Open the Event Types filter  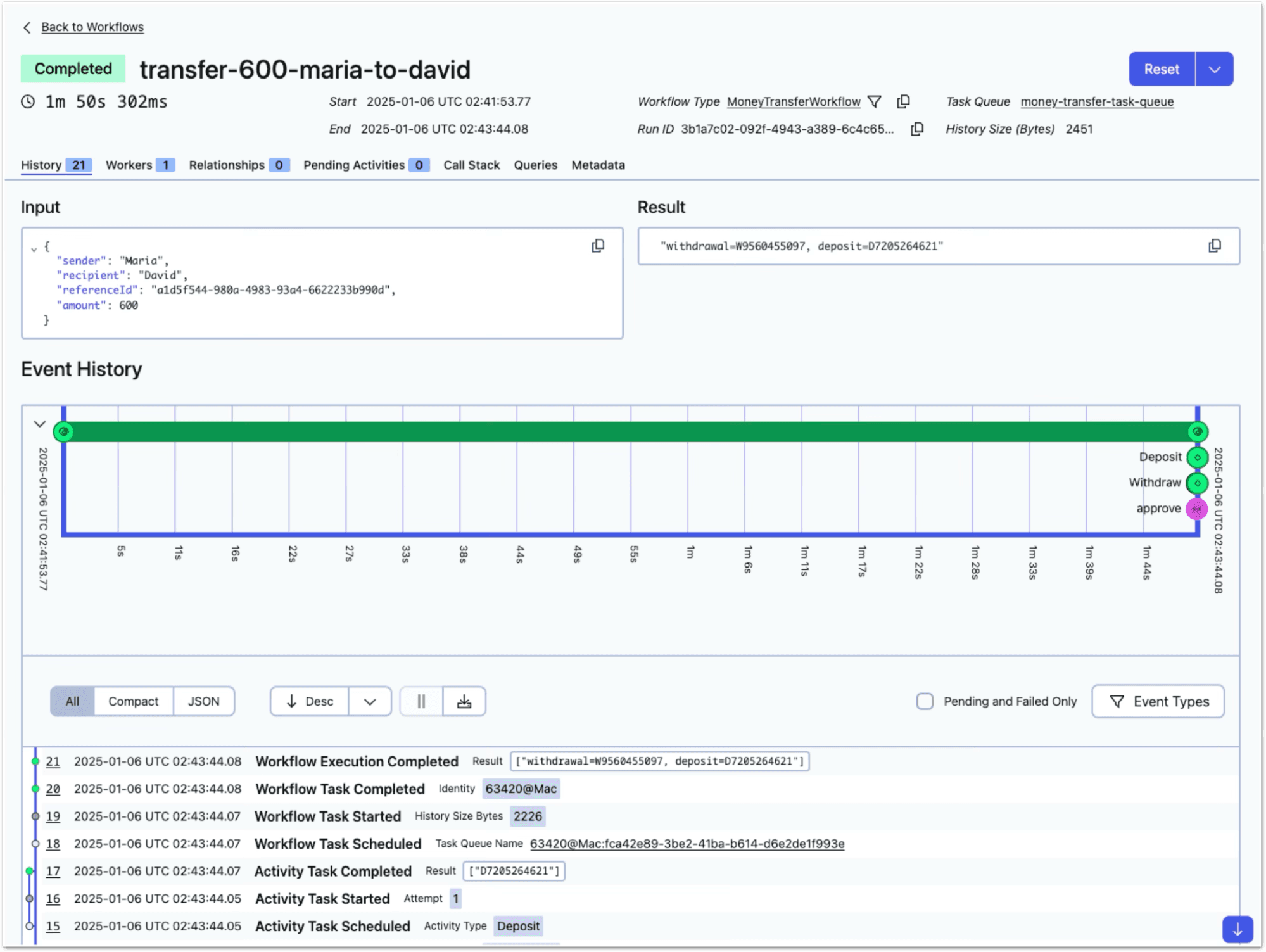tap(1158, 701)
